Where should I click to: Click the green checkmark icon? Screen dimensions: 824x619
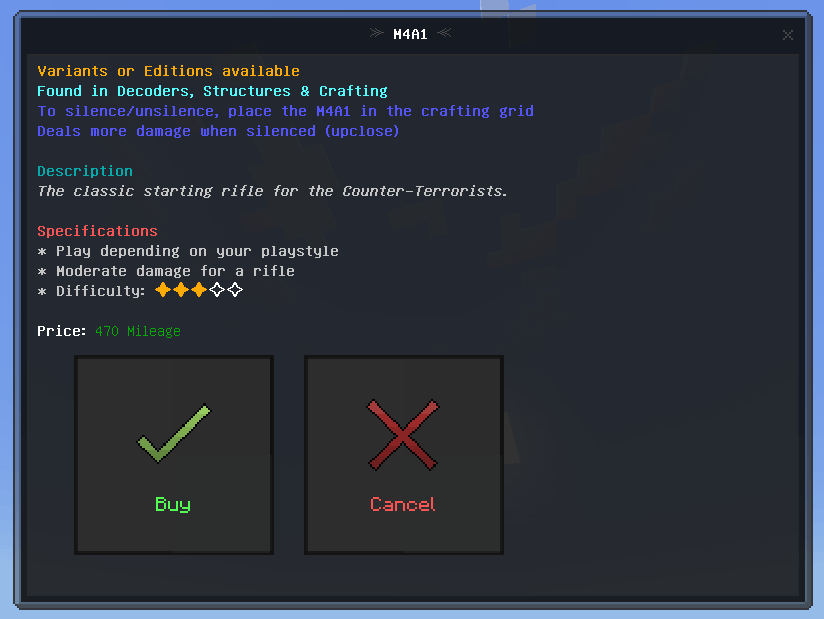(x=174, y=433)
